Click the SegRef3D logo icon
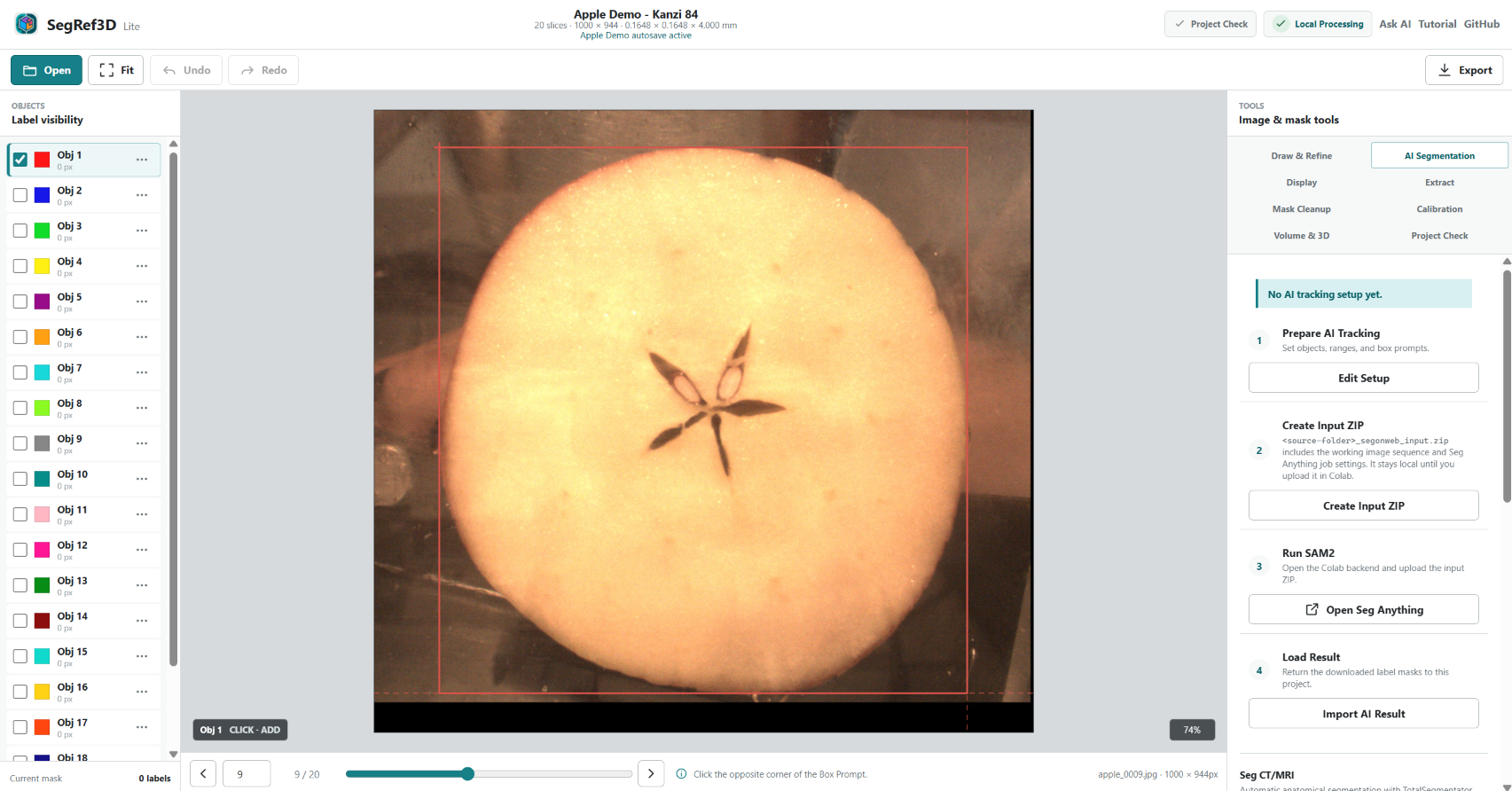The image size is (1512, 791). point(27,24)
